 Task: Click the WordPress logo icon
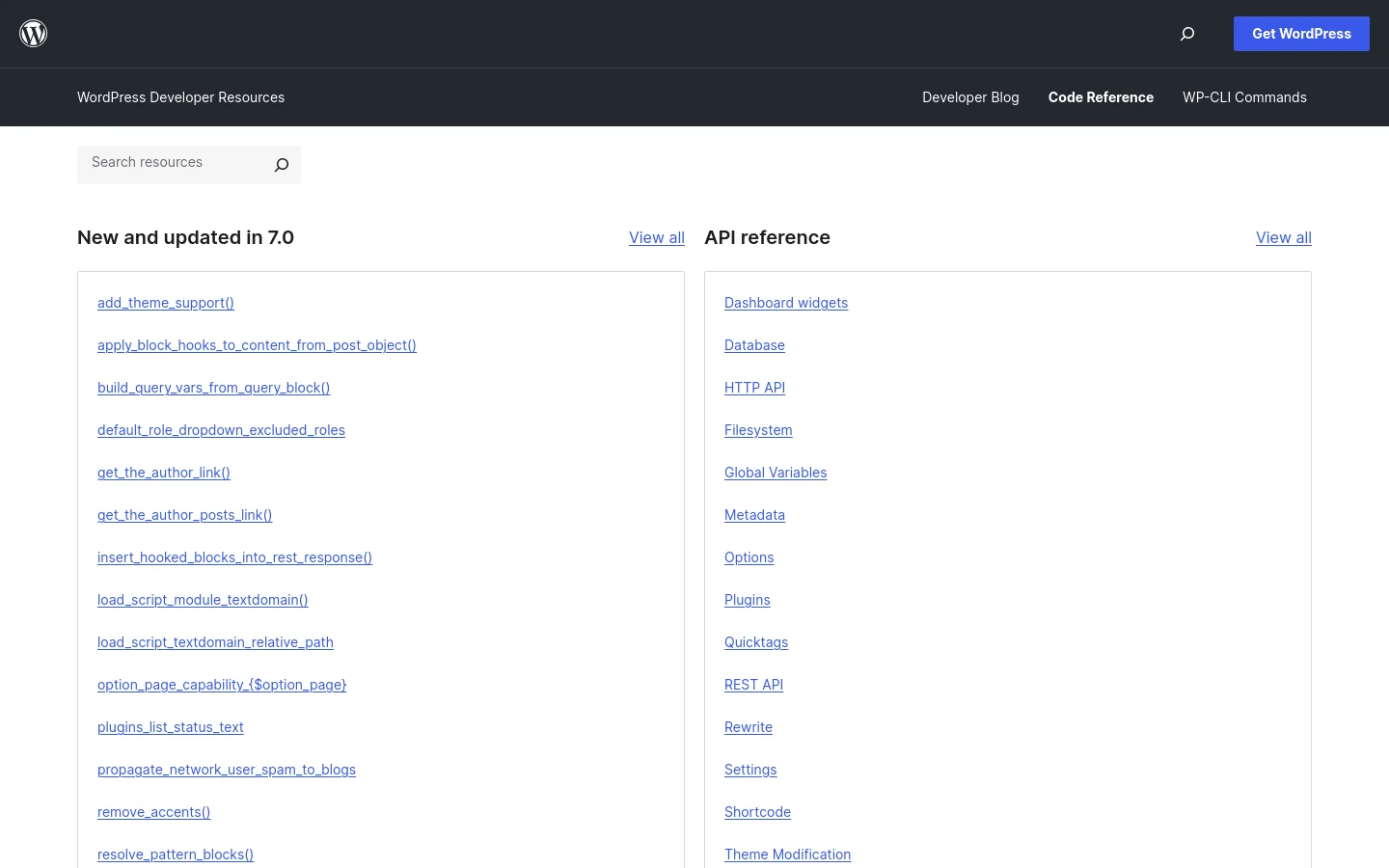34,34
